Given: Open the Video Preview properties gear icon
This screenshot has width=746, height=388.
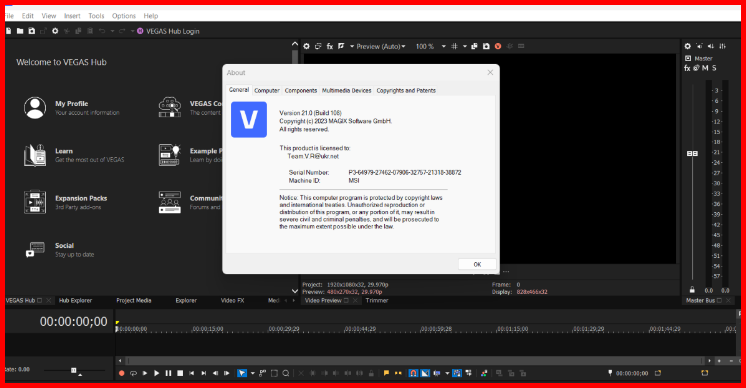Looking at the screenshot, I should (306, 46).
